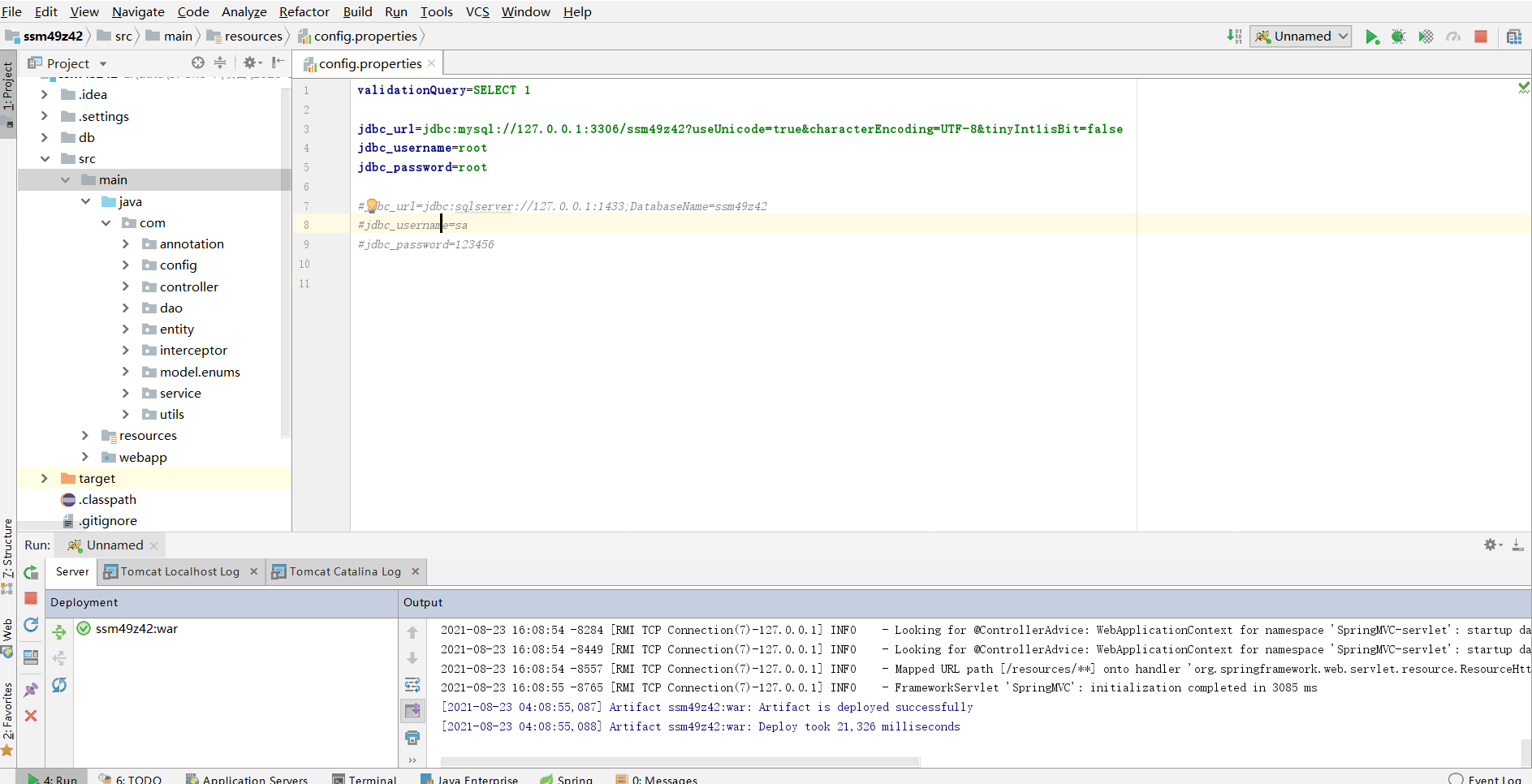Expand the controller package
The height and width of the screenshot is (784, 1532).
pyautogui.click(x=125, y=286)
